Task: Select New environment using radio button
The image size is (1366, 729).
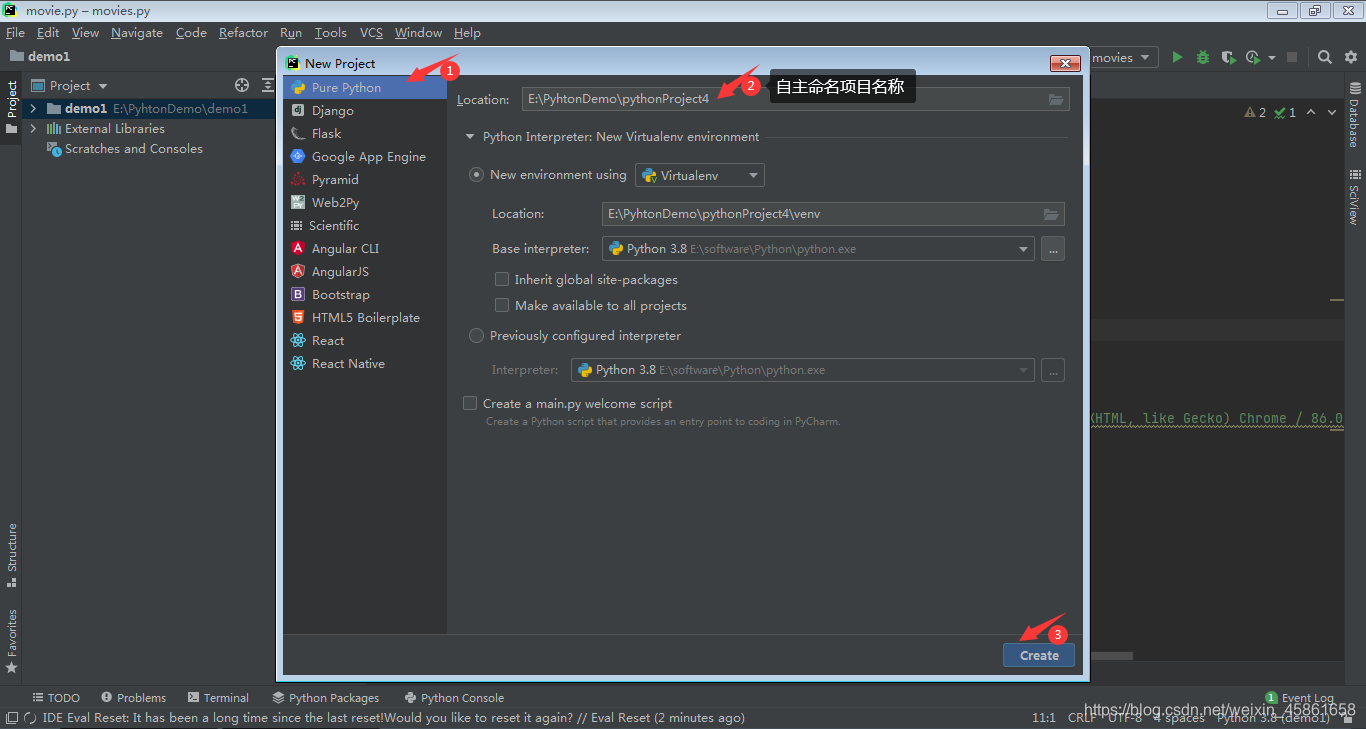Action: point(477,175)
